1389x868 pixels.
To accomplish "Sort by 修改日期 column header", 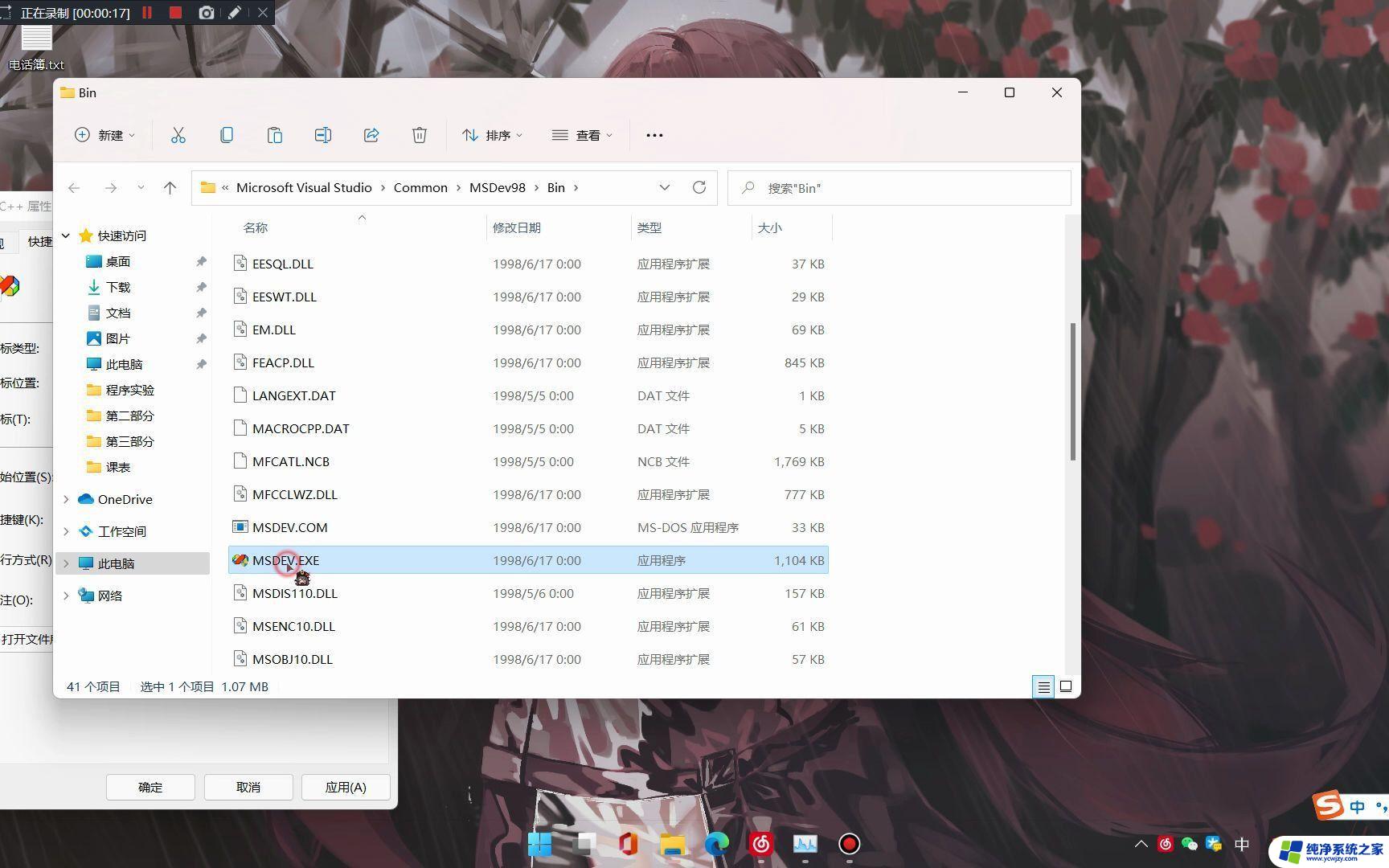I will tap(517, 227).
